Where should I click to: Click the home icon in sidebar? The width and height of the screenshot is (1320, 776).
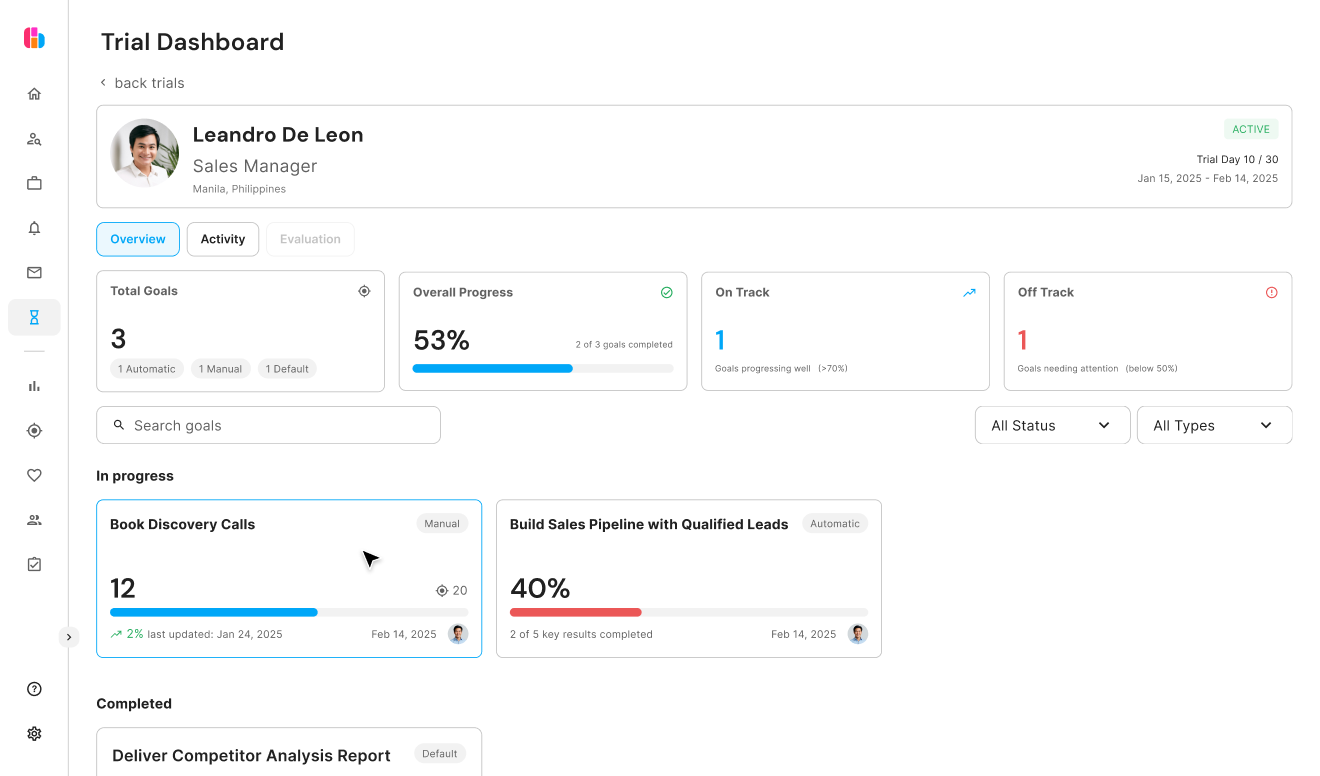click(x=34, y=94)
